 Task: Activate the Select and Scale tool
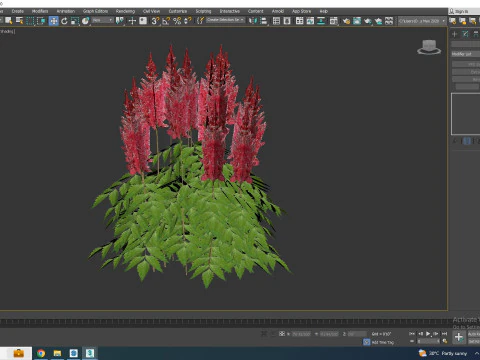(x=75, y=21)
